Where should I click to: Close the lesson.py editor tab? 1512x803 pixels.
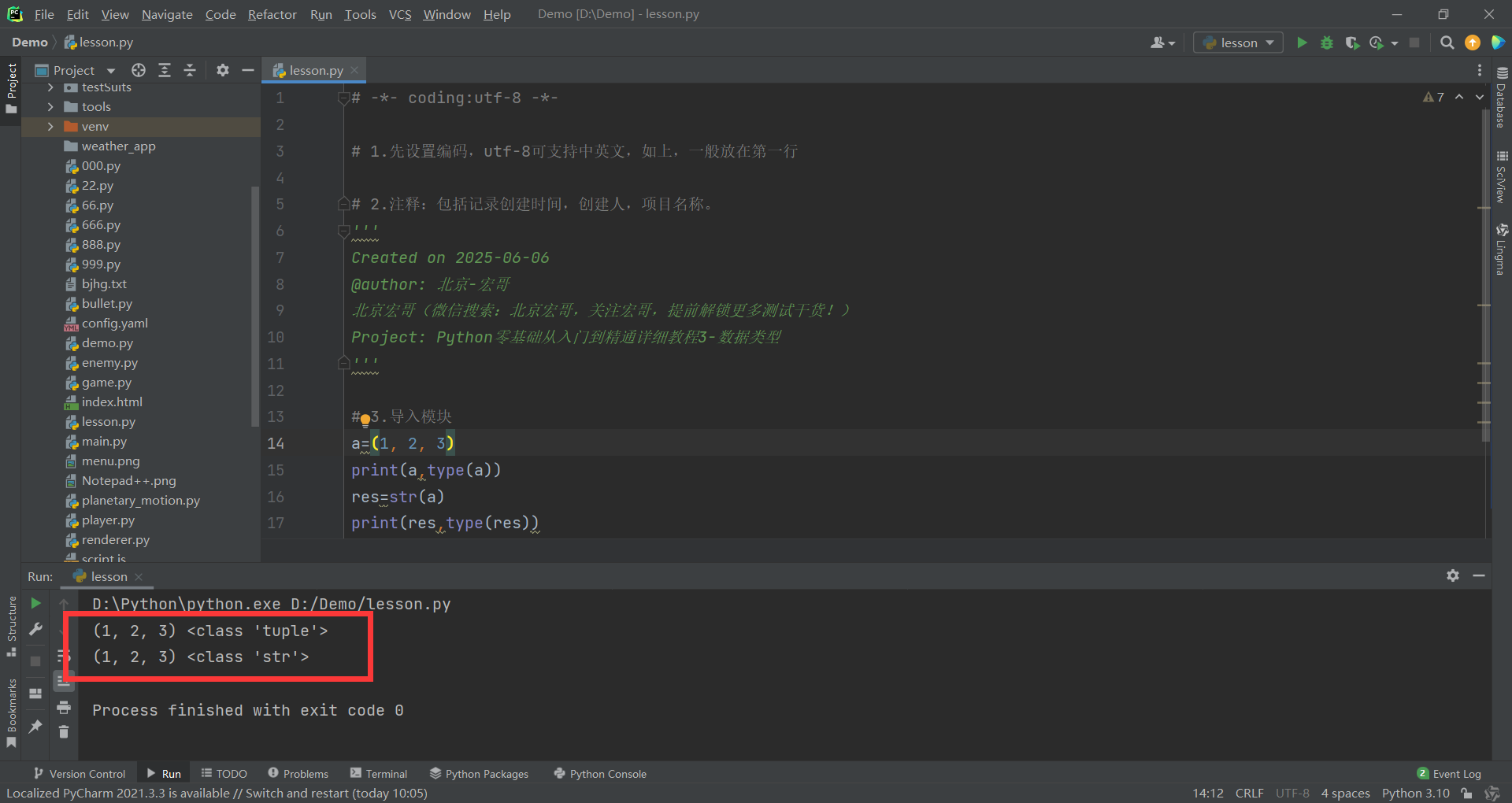pos(354,70)
